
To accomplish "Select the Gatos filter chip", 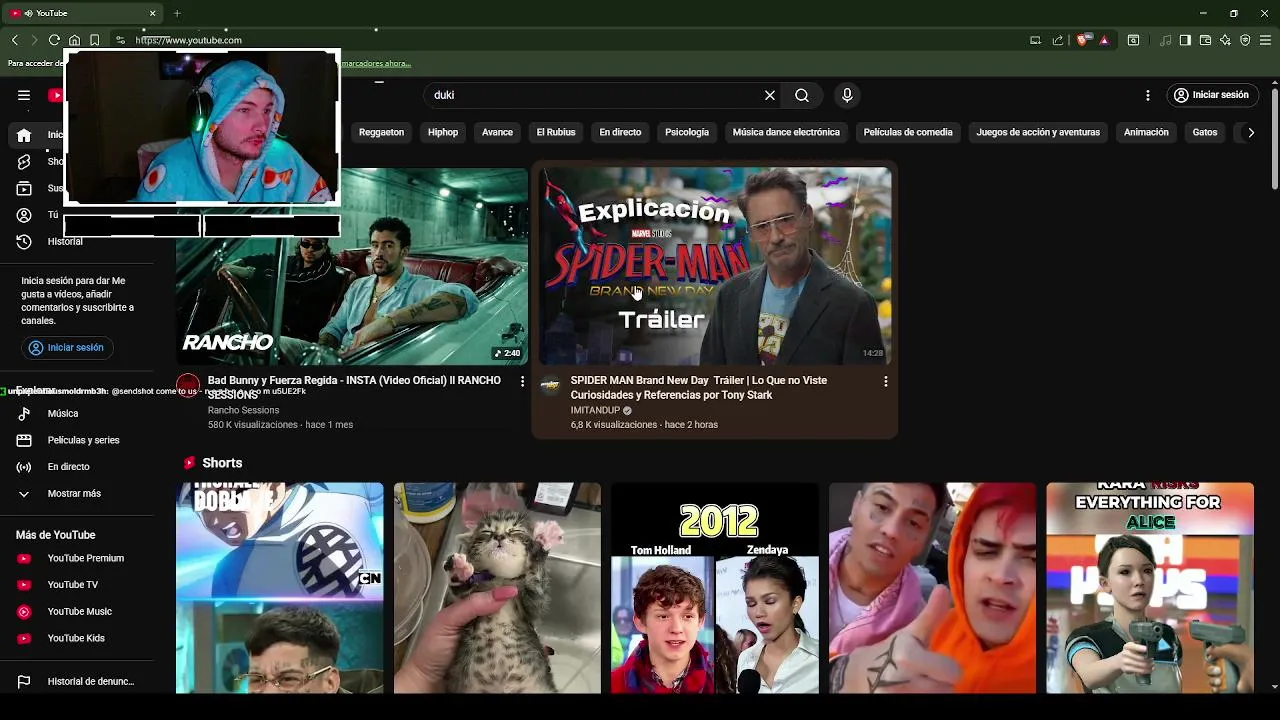I will [1205, 132].
